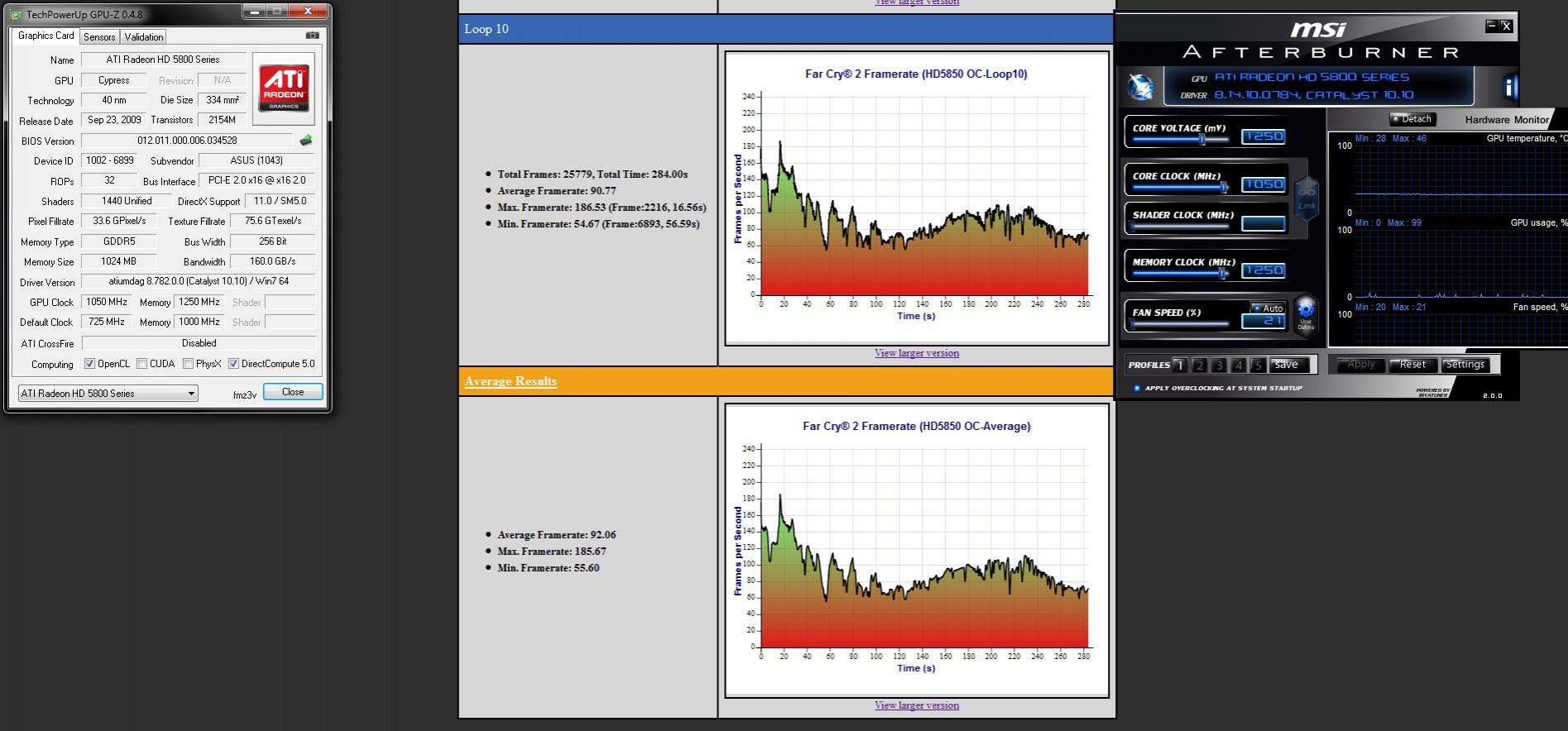This screenshot has width=1568, height=731.
Task: Toggle the Link clocks icon in Afterburner
Action: tap(1306, 199)
